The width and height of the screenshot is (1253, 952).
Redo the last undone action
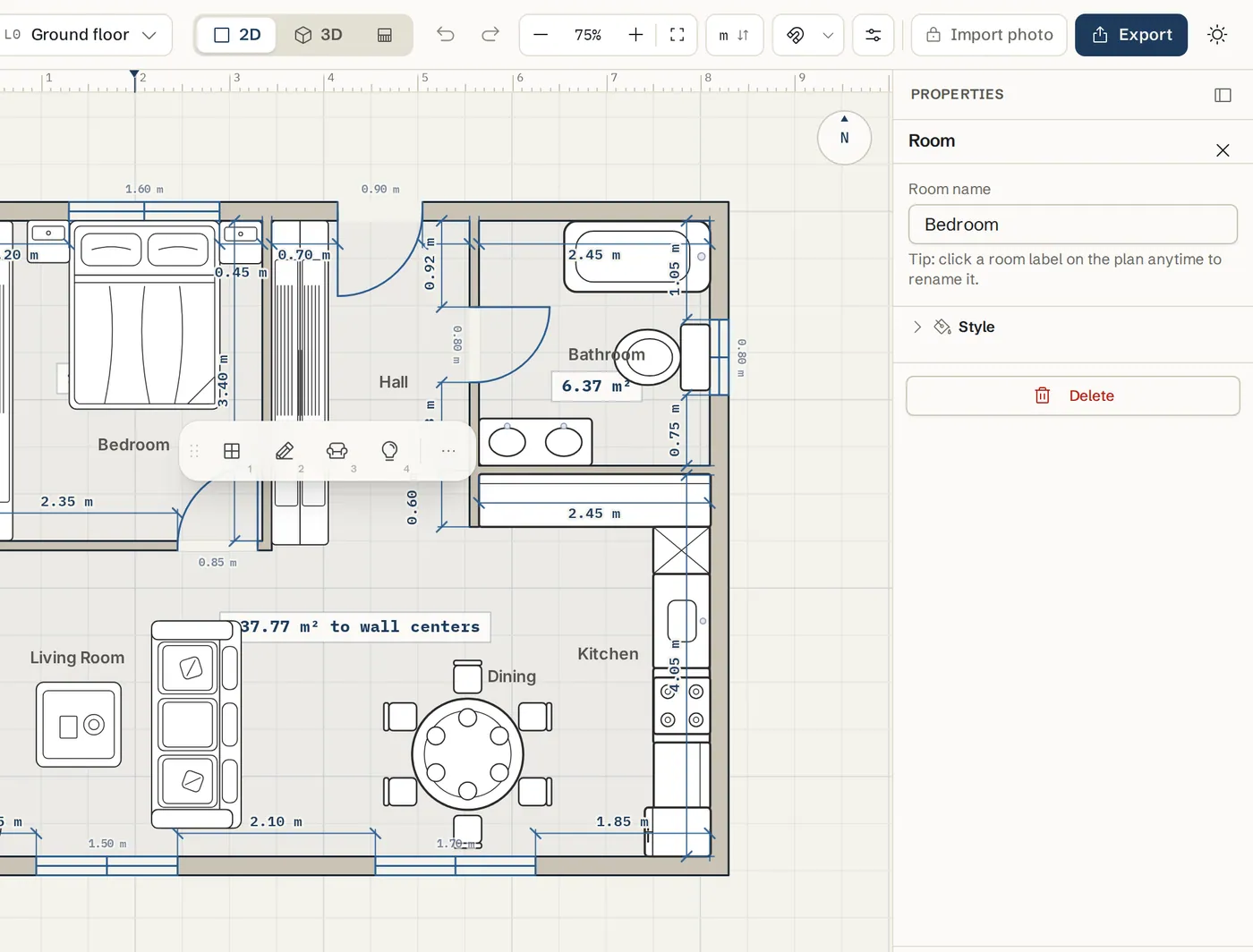coord(490,35)
